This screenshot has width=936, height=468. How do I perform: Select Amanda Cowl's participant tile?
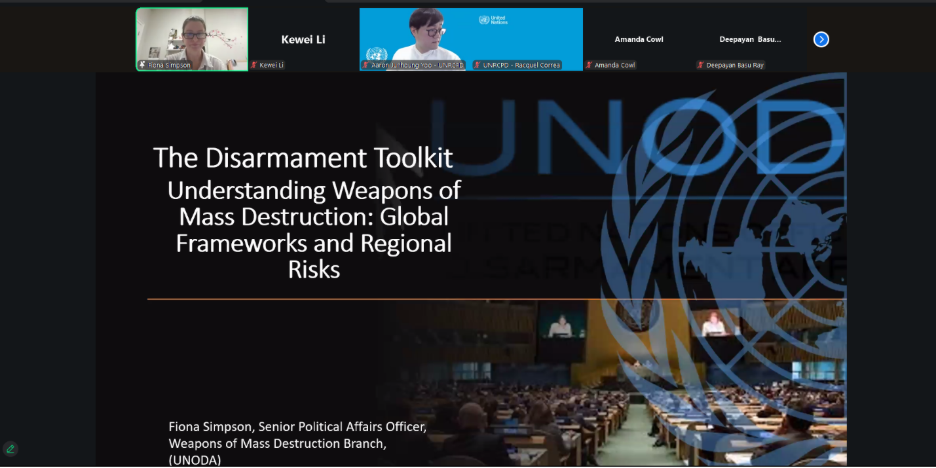pos(642,40)
